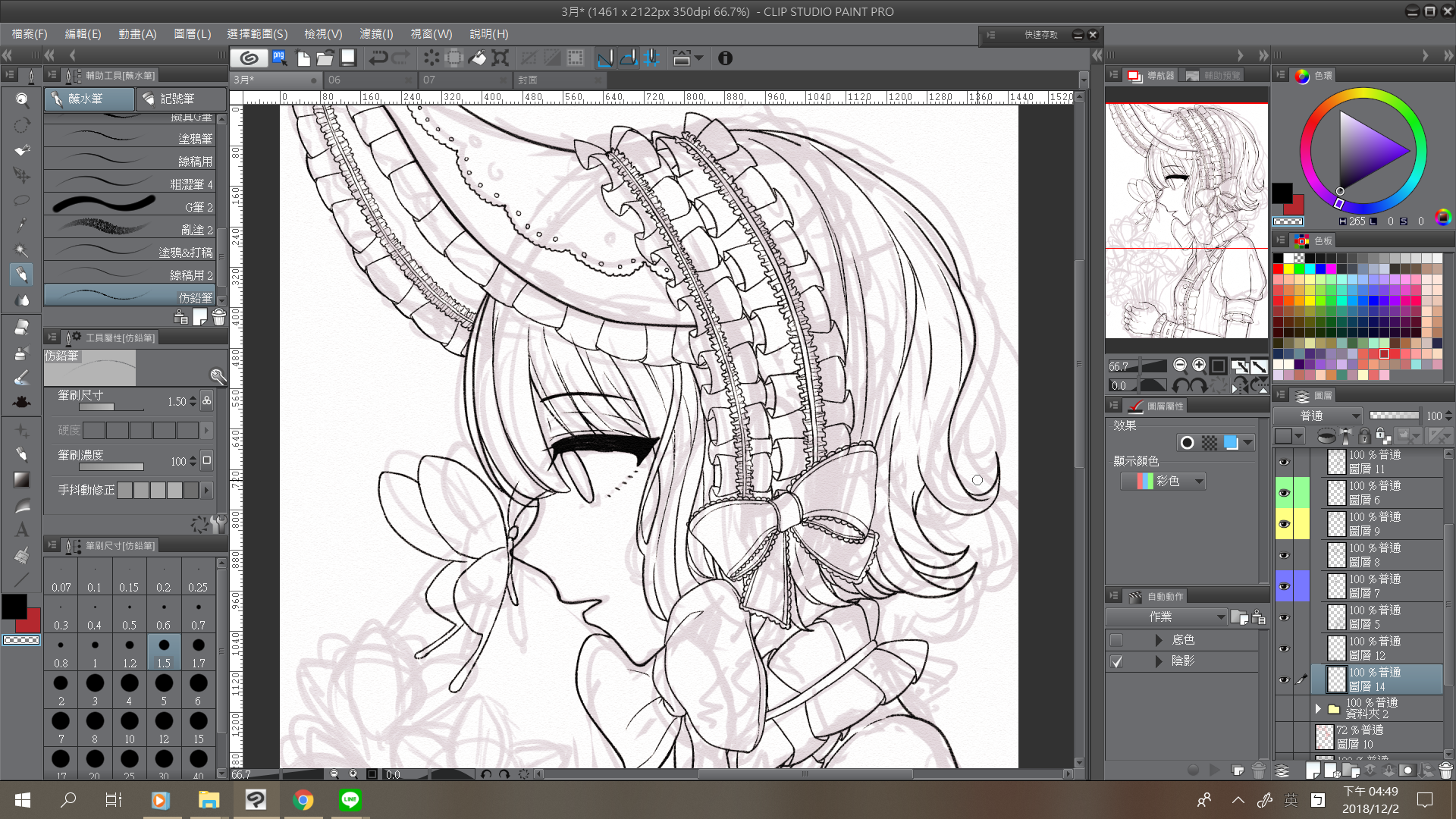Delete the selected layer with trash icon
This screenshot has height=819, width=1456.
click(x=1445, y=770)
